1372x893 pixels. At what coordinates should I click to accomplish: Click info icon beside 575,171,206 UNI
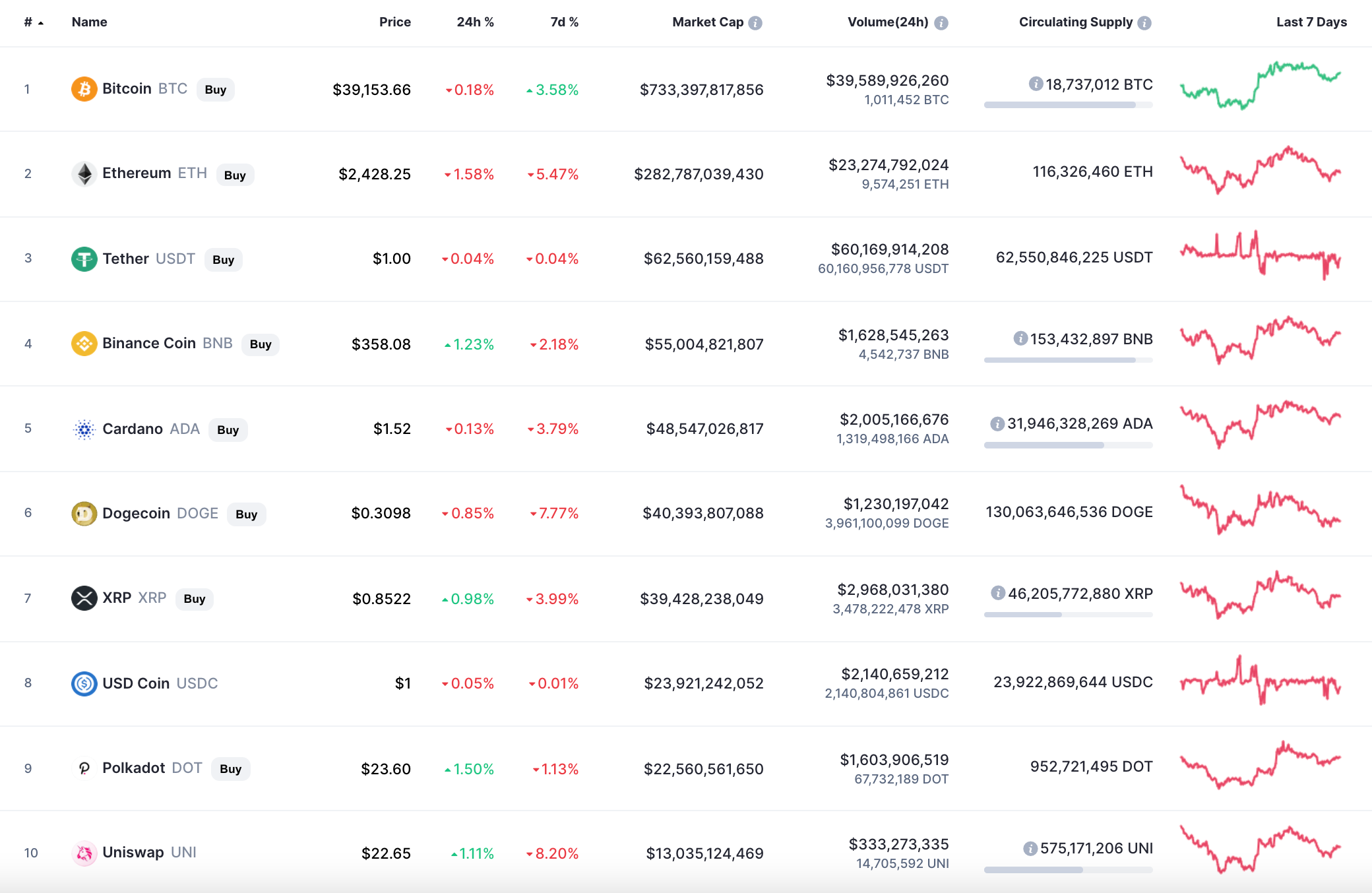point(1030,848)
